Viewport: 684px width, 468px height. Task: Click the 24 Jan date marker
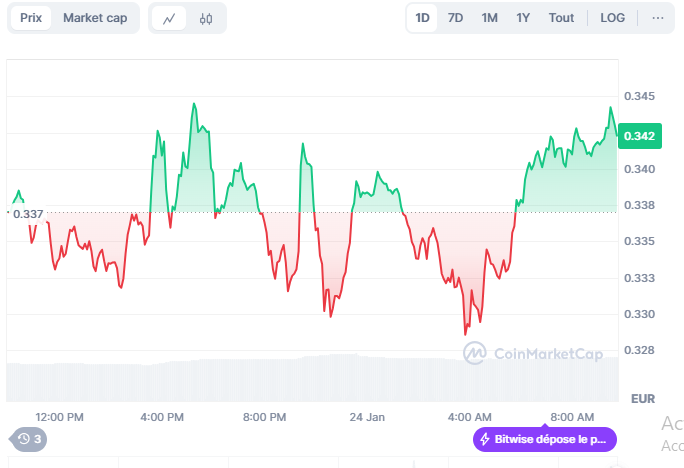[x=367, y=416]
